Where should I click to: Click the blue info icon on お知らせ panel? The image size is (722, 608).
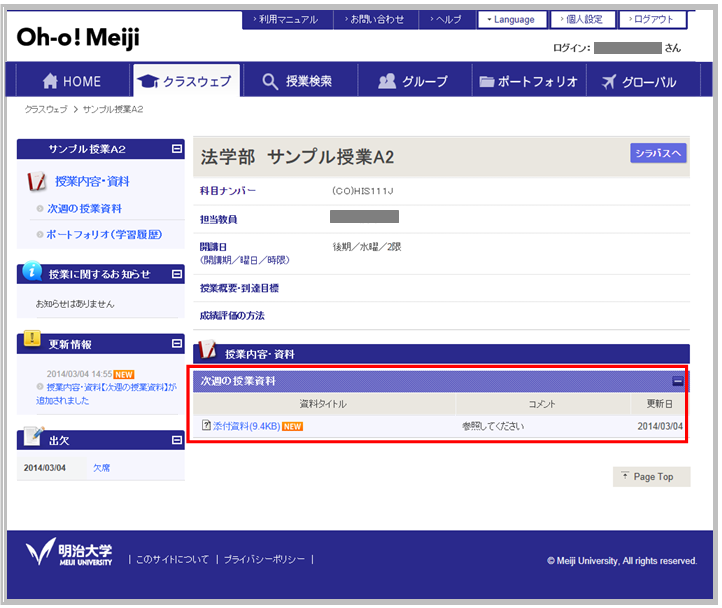[x=32, y=271]
